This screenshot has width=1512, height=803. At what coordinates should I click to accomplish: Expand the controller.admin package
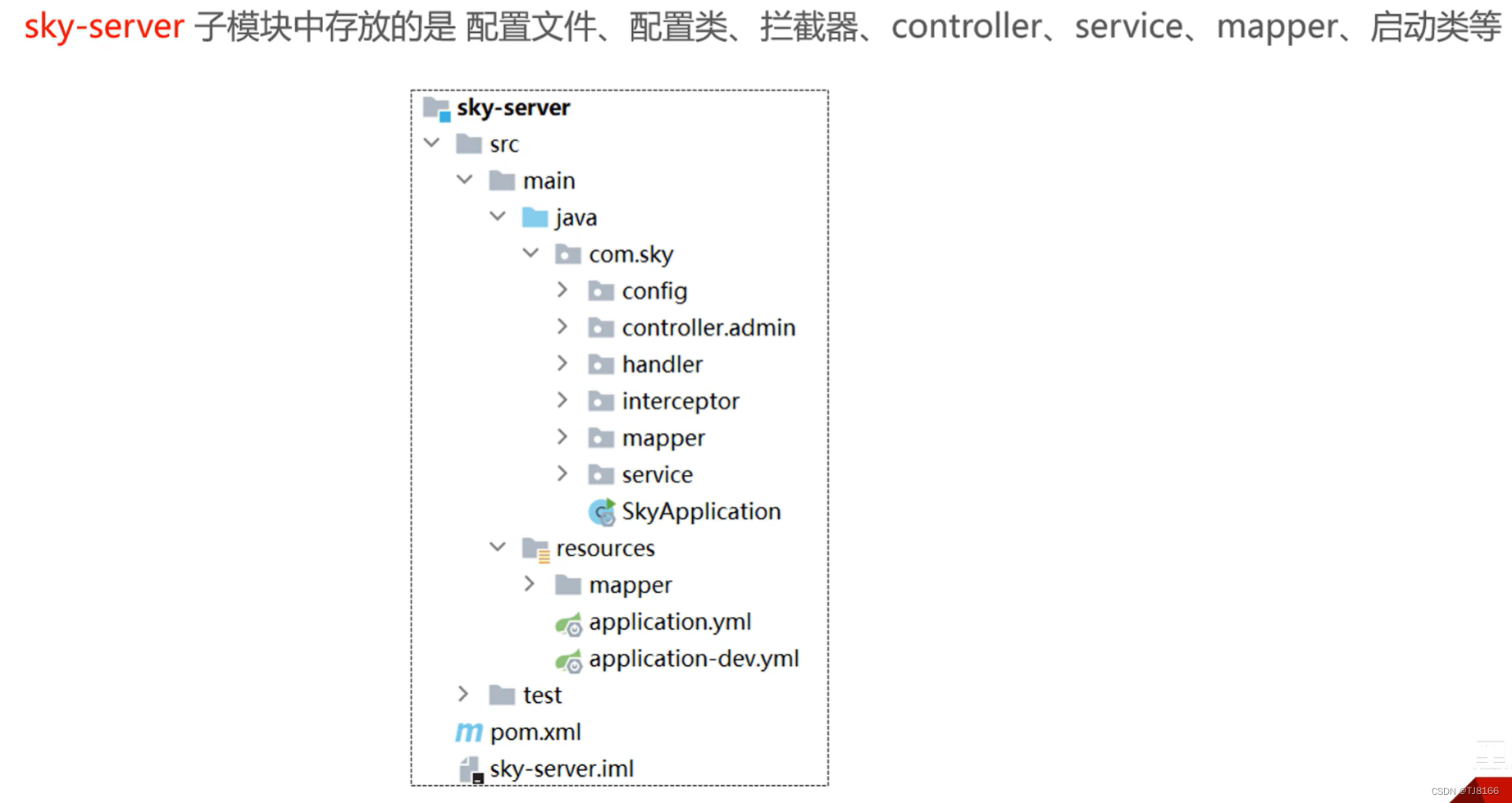(x=562, y=326)
